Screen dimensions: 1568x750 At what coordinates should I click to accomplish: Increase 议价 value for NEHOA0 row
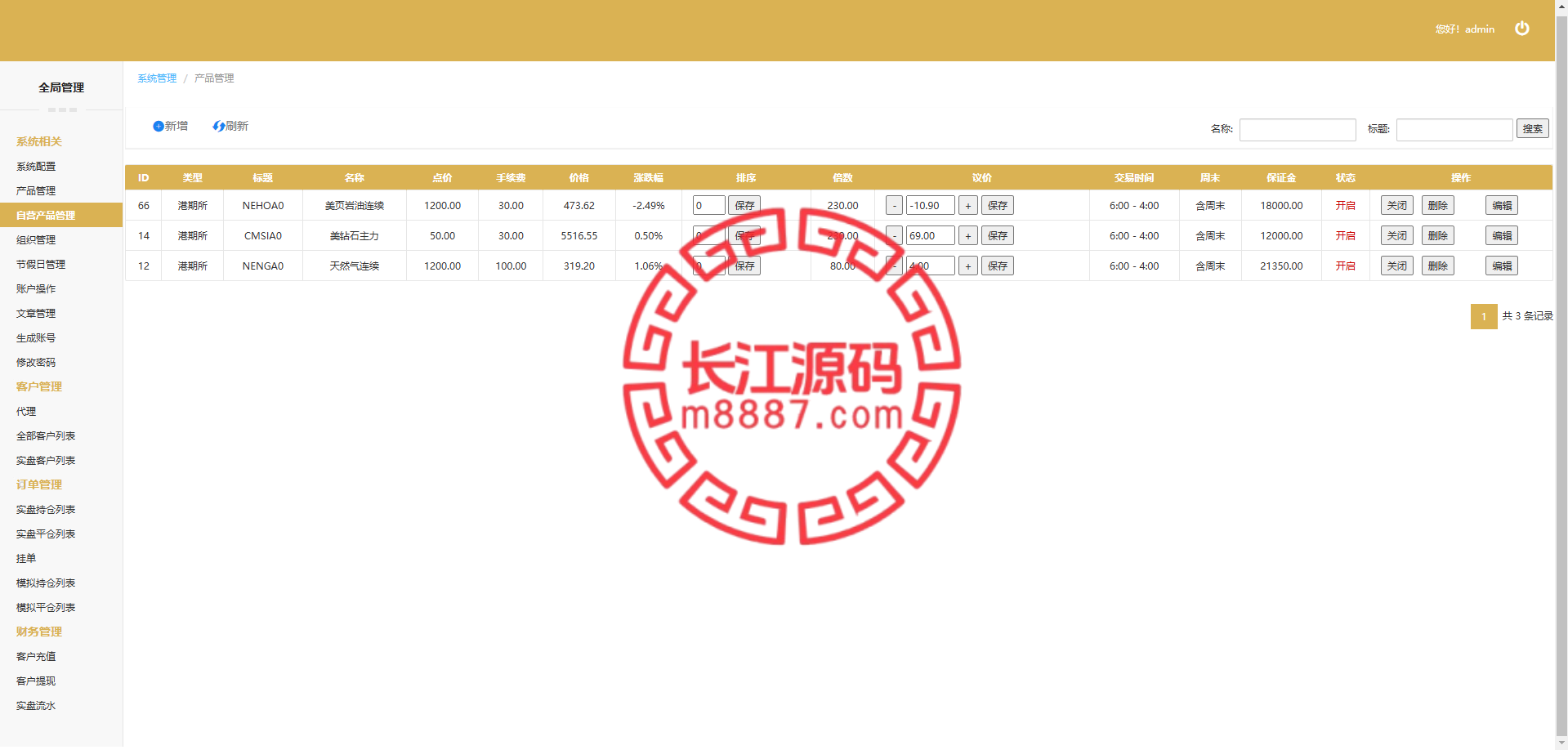coord(968,205)
